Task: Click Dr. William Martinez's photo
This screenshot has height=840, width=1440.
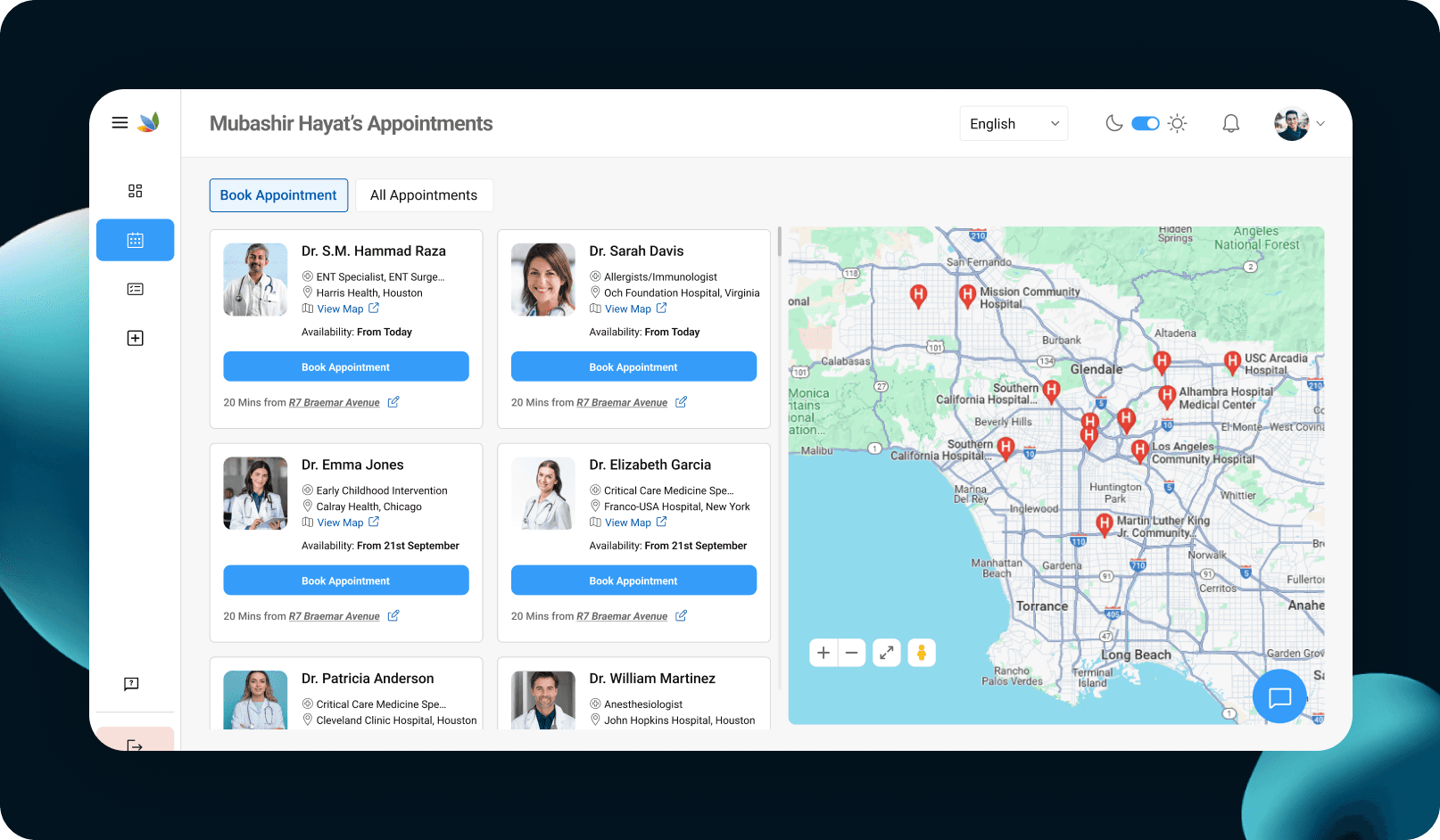Action: pyautogui.click(x=543, y=700)
